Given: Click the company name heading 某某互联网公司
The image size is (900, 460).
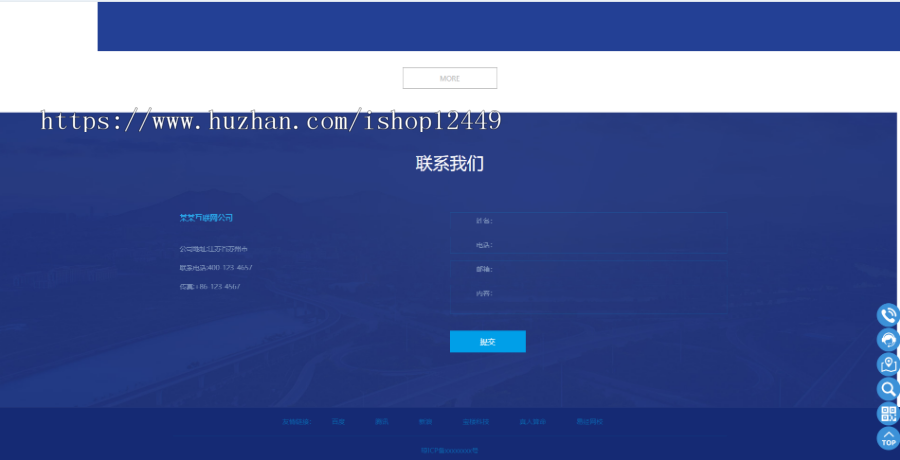Looking at the screenshot, I should (x=206, y=218).
